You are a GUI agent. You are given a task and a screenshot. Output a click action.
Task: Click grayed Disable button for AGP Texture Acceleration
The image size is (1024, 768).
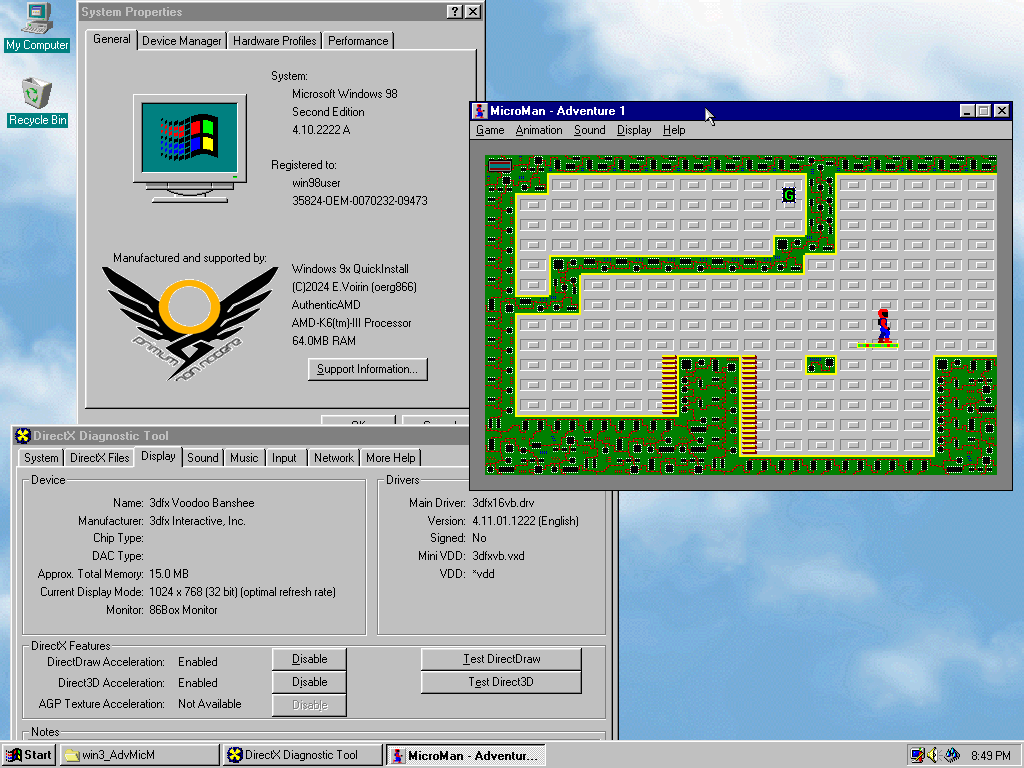tap(310, 705)
